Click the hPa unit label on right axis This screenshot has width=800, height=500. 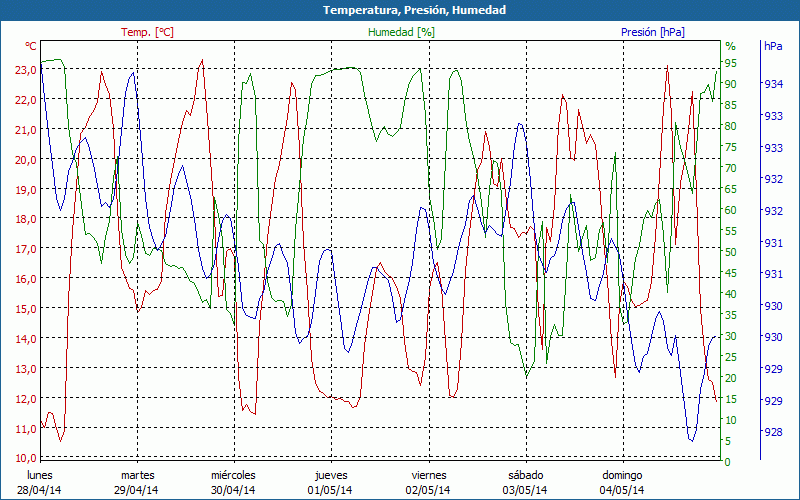pos(773,46)
